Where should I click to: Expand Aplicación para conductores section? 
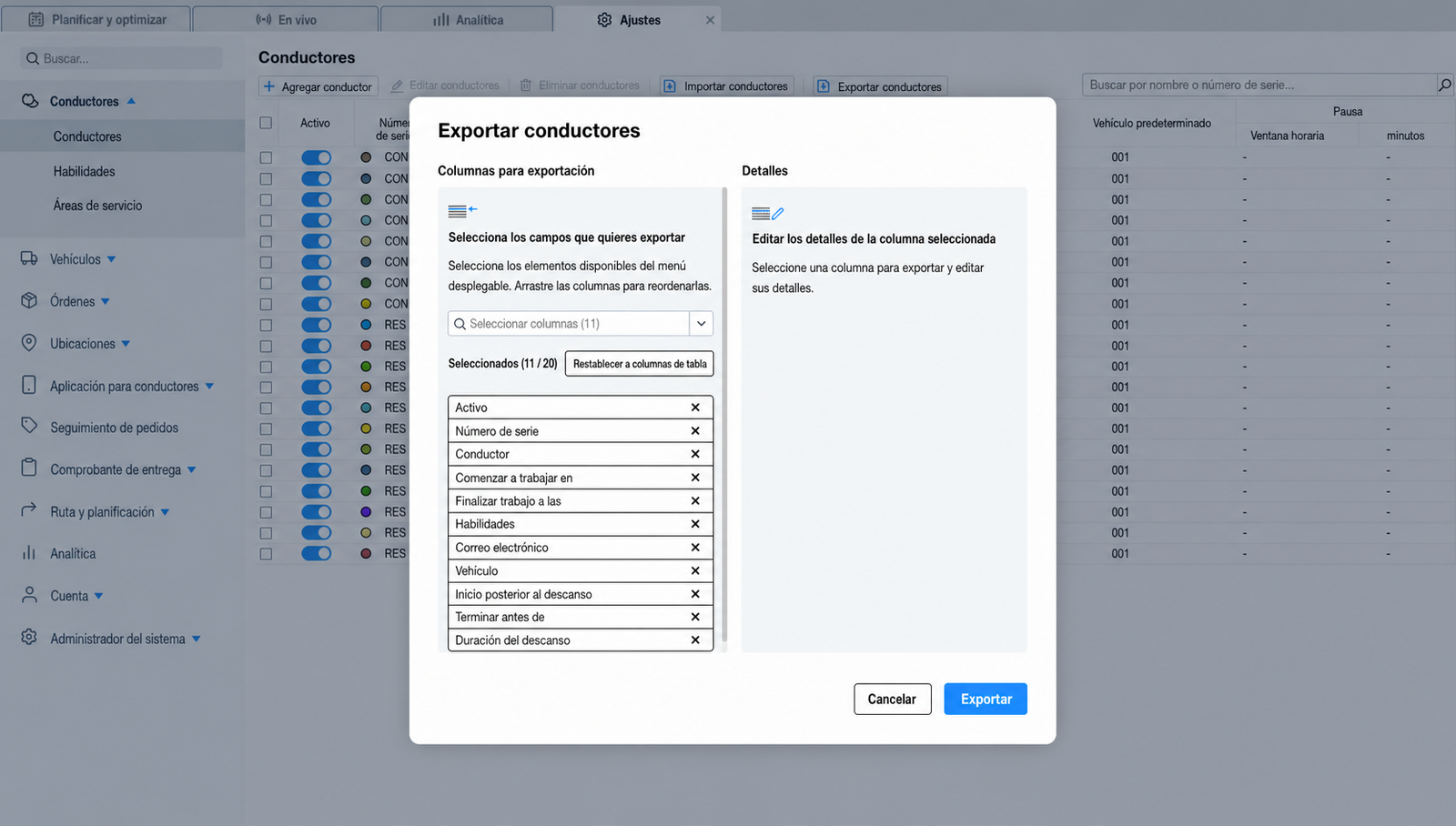[x=209, y=386]
